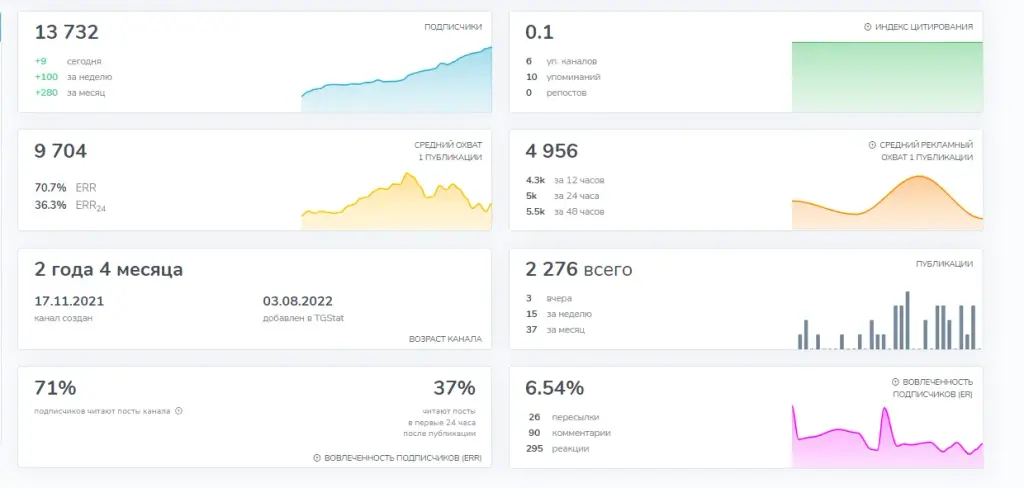This screenshot has height=488, width=1024.
Task: Click the '10 упоминаний' row
Action: click(563, 77)
